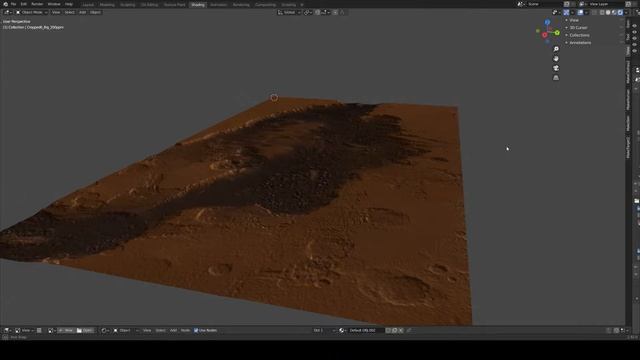The height and width of the screenshot is (360, 640).
Task: Open the Edit menu
Action: click(x=24, y=4)
